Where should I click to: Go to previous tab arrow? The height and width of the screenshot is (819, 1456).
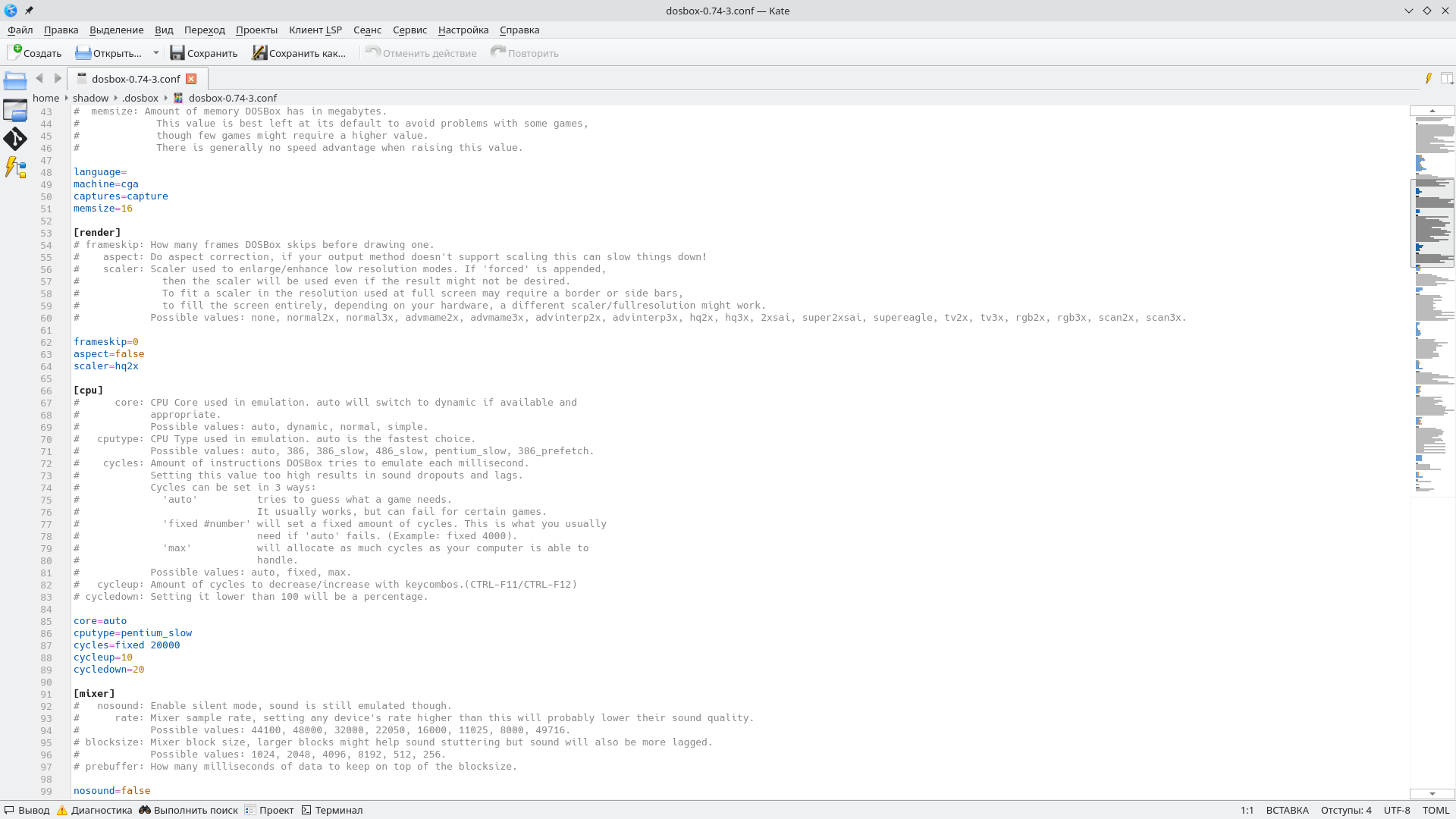(x=39, y=78)
